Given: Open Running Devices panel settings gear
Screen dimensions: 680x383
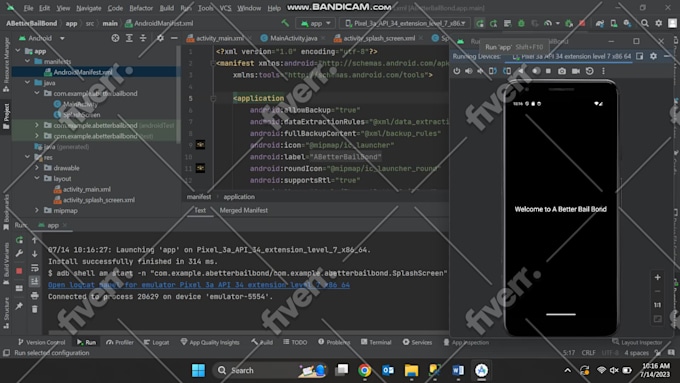Looking at the screenshot, I should [x=653, y=56].
